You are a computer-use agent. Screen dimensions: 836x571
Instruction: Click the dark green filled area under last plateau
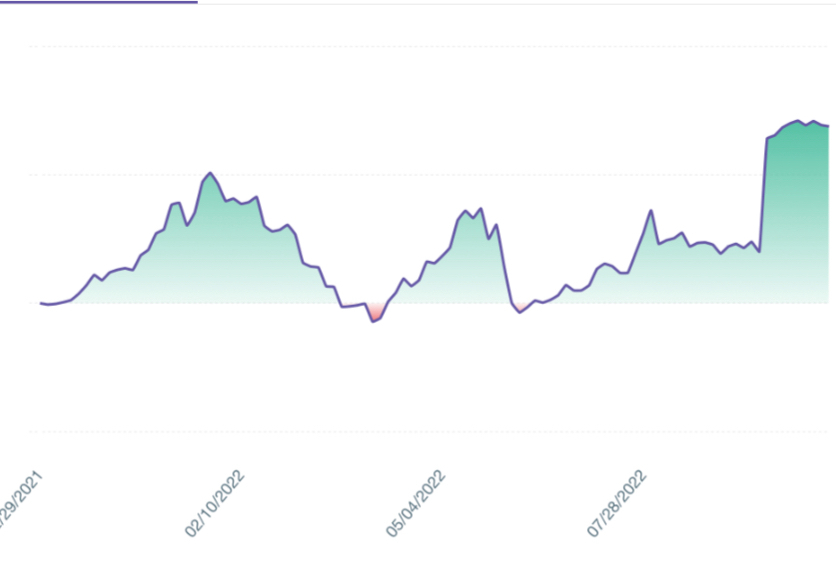point(797,213)
